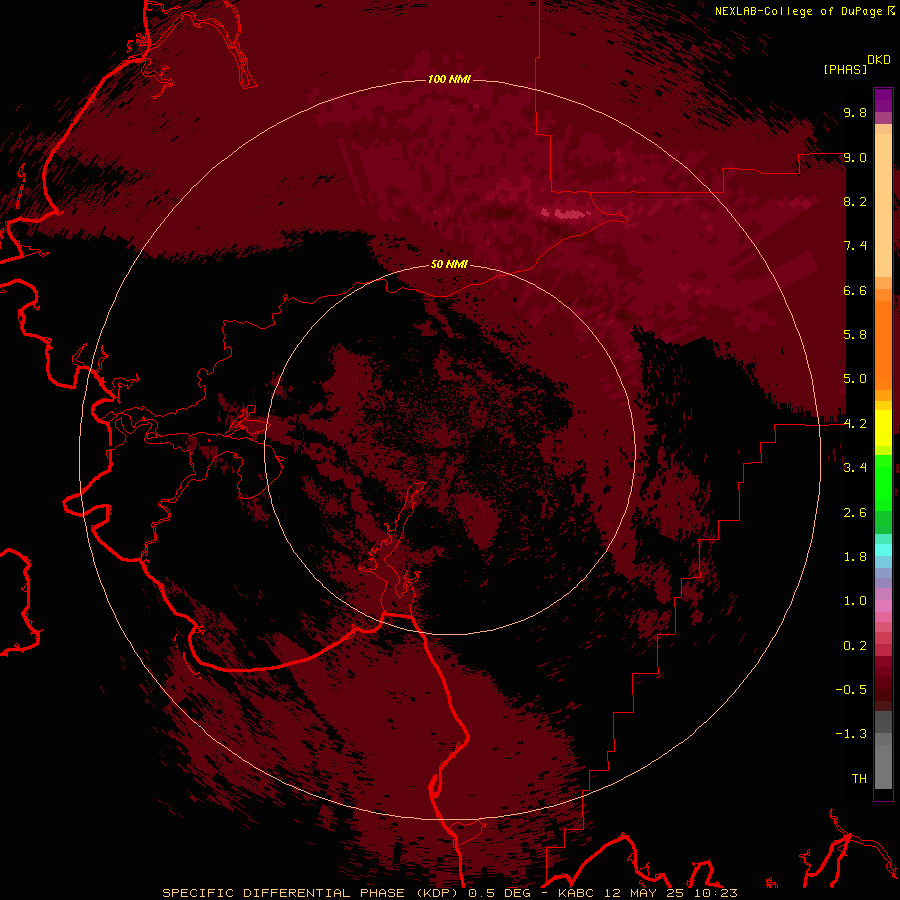Click the 12 MAY 25 10:23 timestamp
Image resolution: width=900 pixels, height=900 pixels.
pos(670,893)
